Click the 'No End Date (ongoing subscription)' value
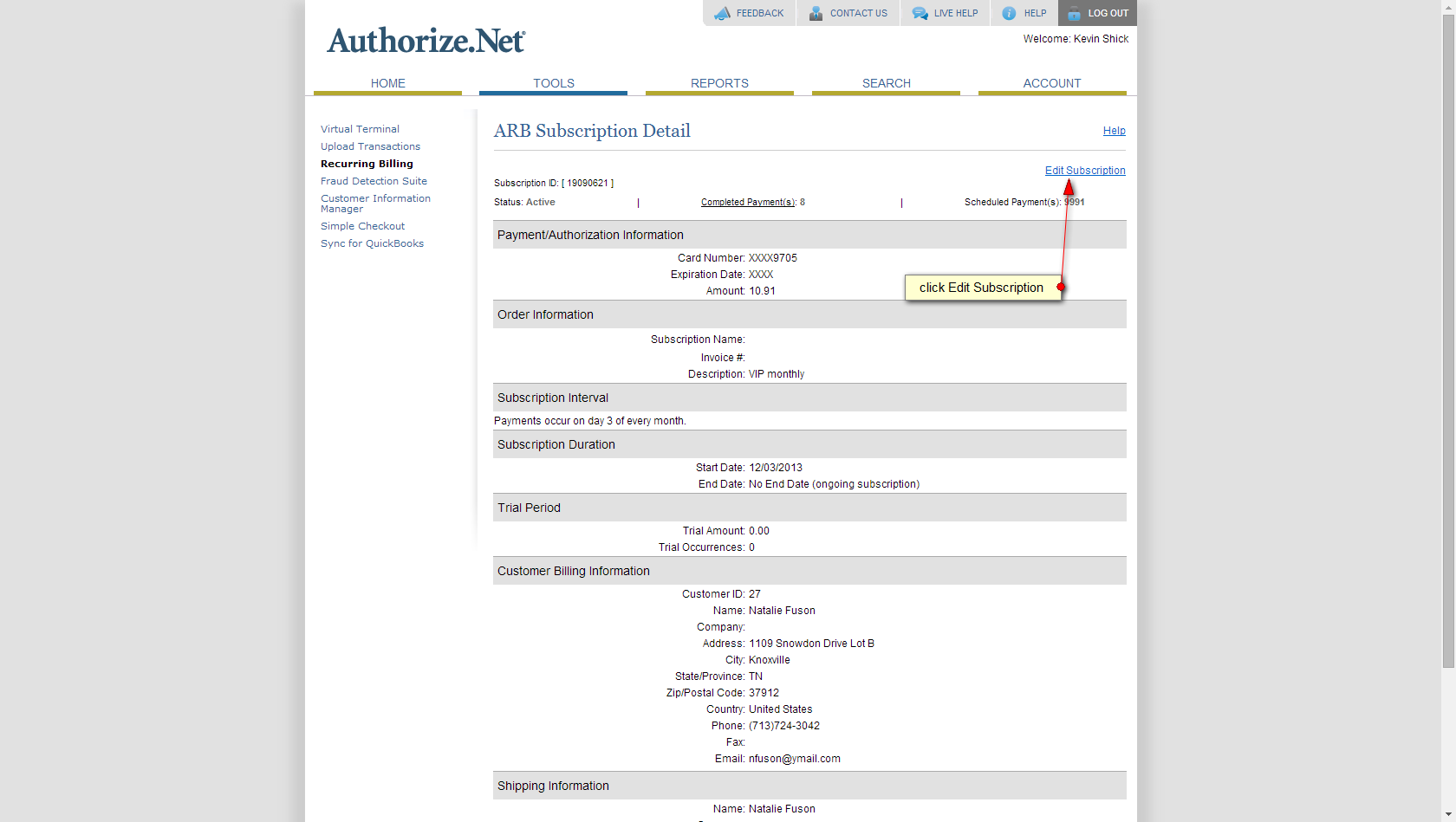1456x822 pixels. click(x=835, y=484)
